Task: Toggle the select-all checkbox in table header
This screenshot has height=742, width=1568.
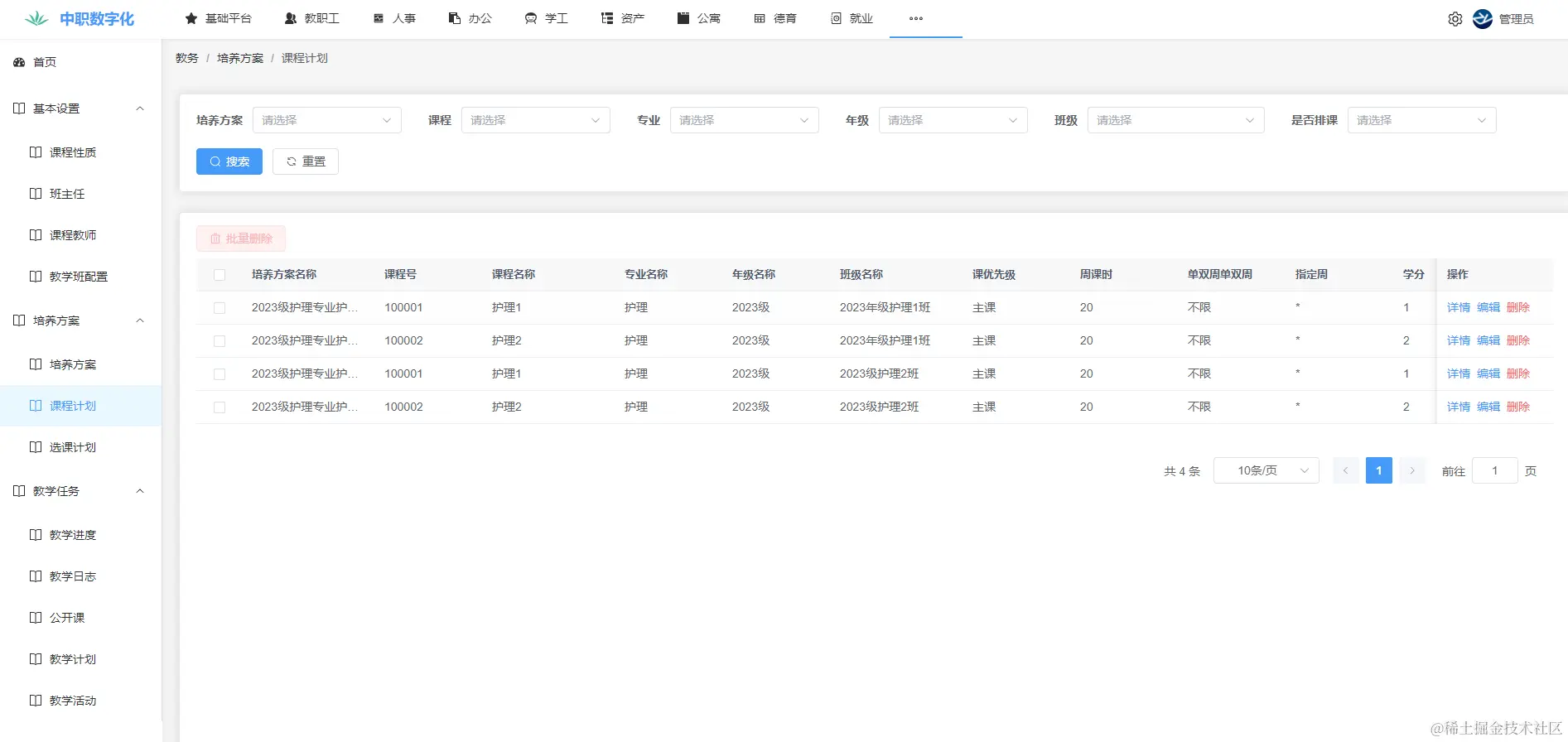Action: [220, 275]
